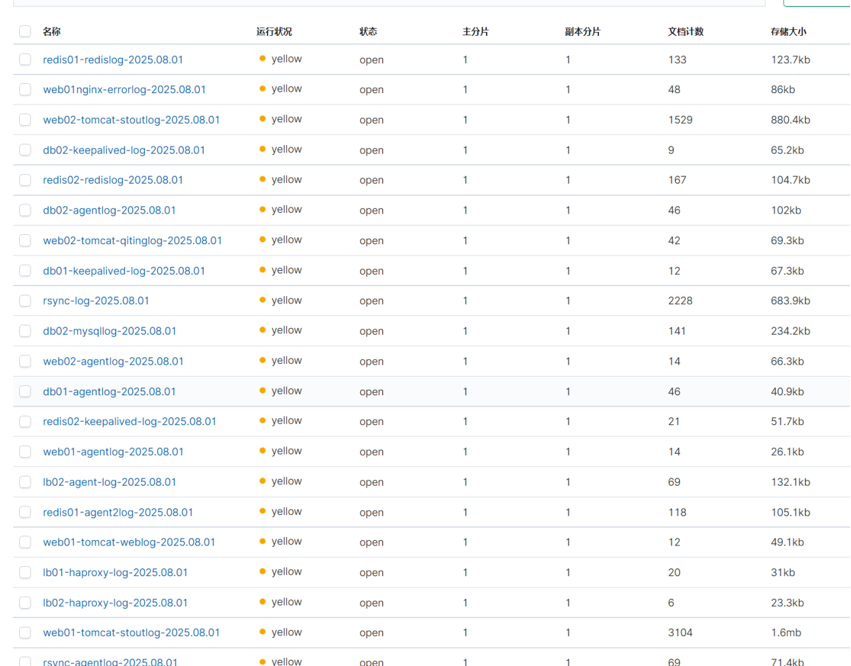Check box next to web02-tomcat-qitinglog-2025.08.01
Image resolution: width=851 pixels, height=666 pixels.
25,240
